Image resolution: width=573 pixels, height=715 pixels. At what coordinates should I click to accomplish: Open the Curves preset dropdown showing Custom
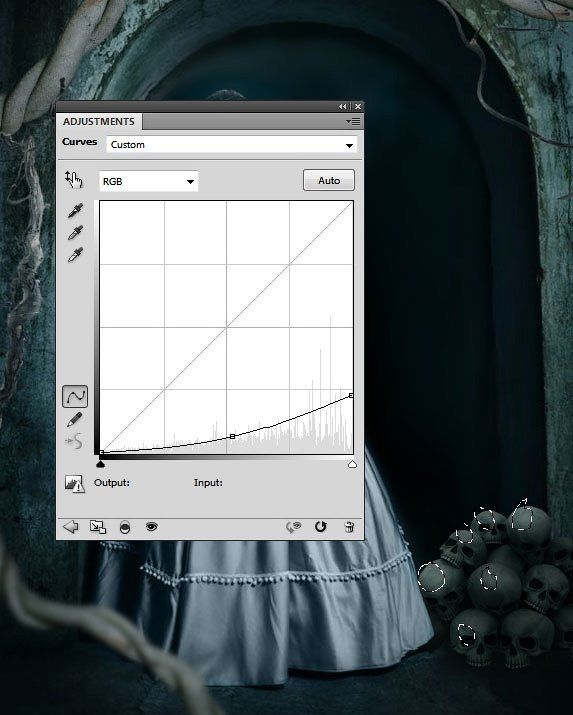232,145
